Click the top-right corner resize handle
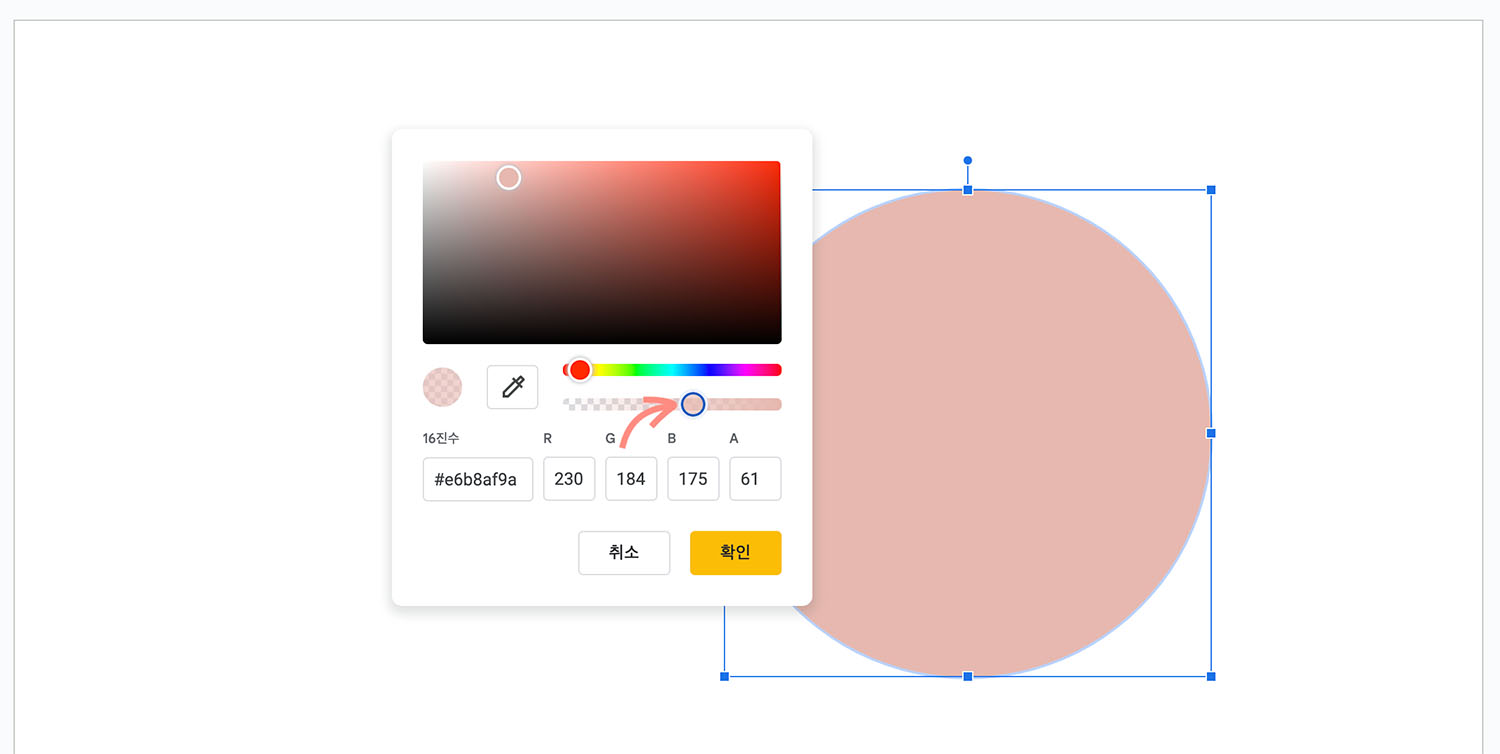This screenshot has height=754, width=1500. (1211, 189)
